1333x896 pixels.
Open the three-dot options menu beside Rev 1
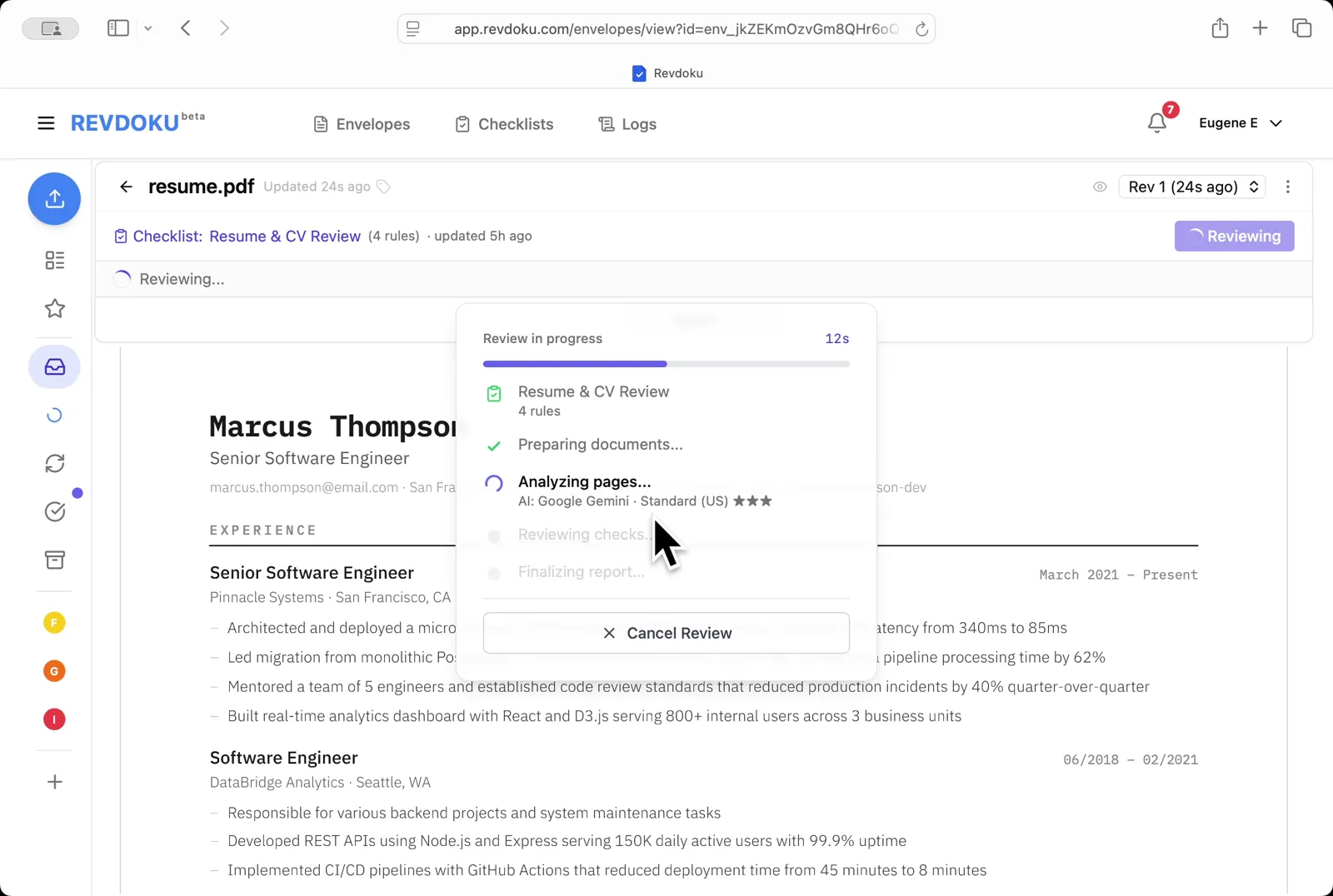click(1287, 187)
